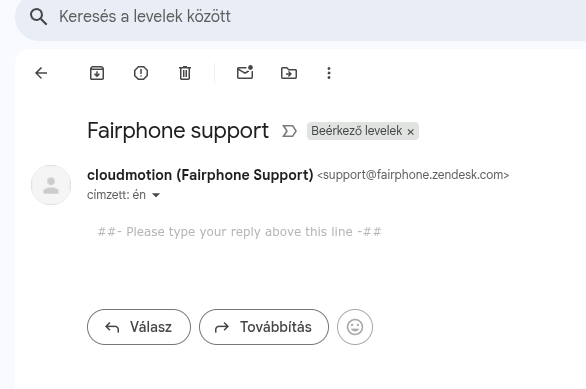Click the support@fairphone.zendesk.com address
The width and height of the screenshot is (586, 389).
(413, 175)
